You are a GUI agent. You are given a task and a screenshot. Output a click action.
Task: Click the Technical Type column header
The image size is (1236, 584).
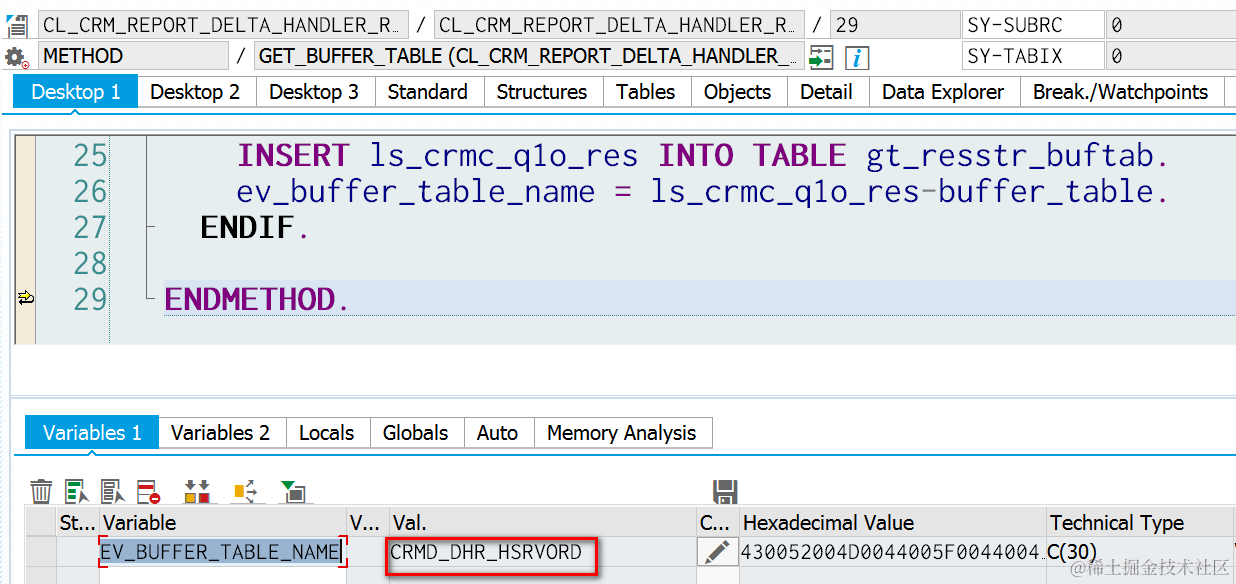pyautogui.click(x=1139, y=523)
